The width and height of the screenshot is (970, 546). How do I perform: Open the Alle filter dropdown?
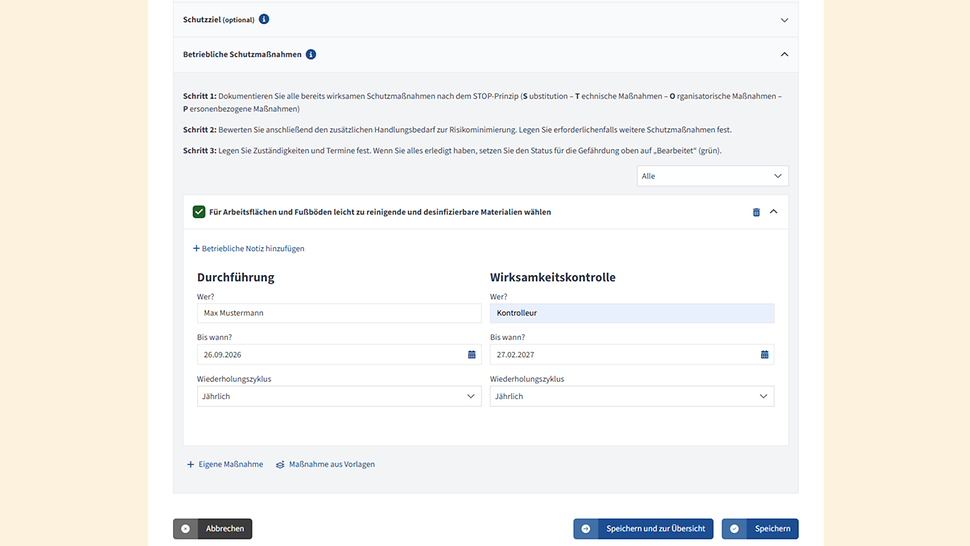pos(713,176)
